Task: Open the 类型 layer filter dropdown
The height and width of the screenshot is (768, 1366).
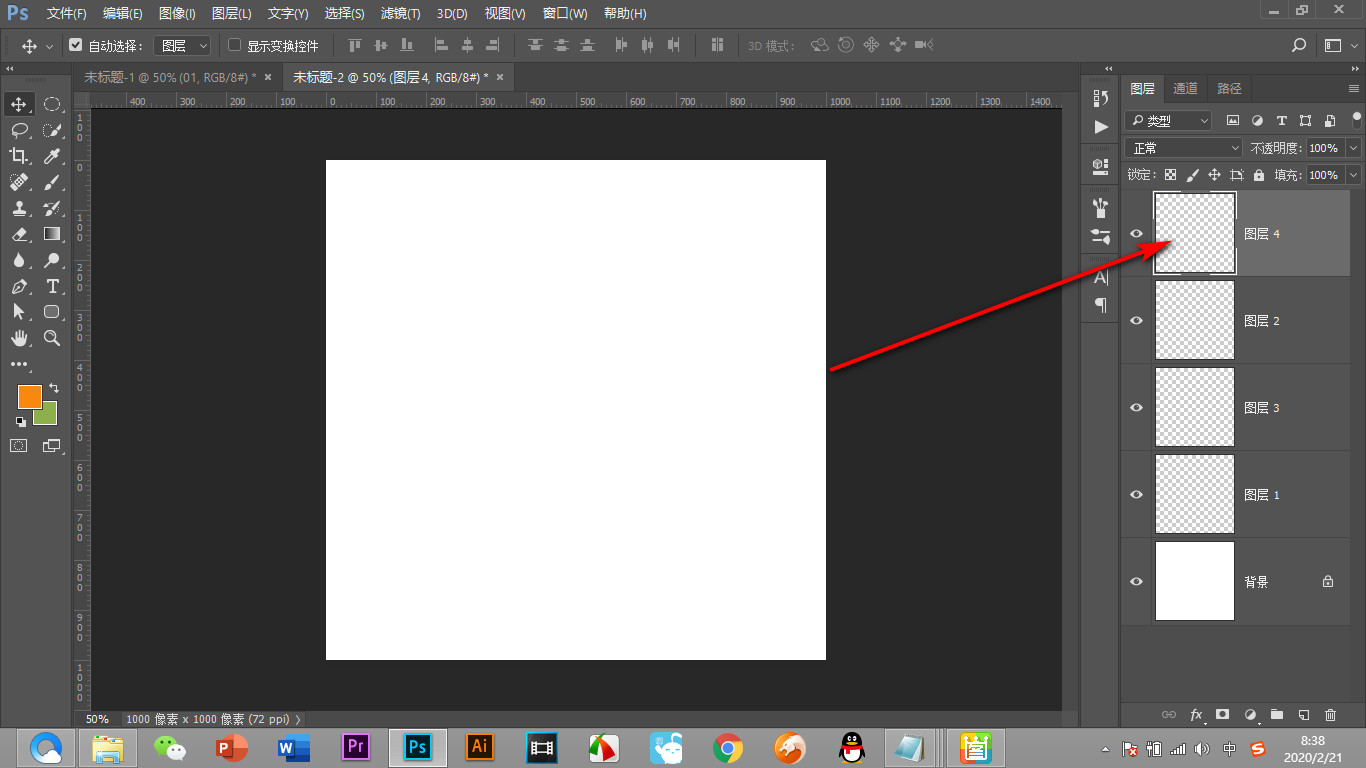Action: click(x=1168, y=121)
